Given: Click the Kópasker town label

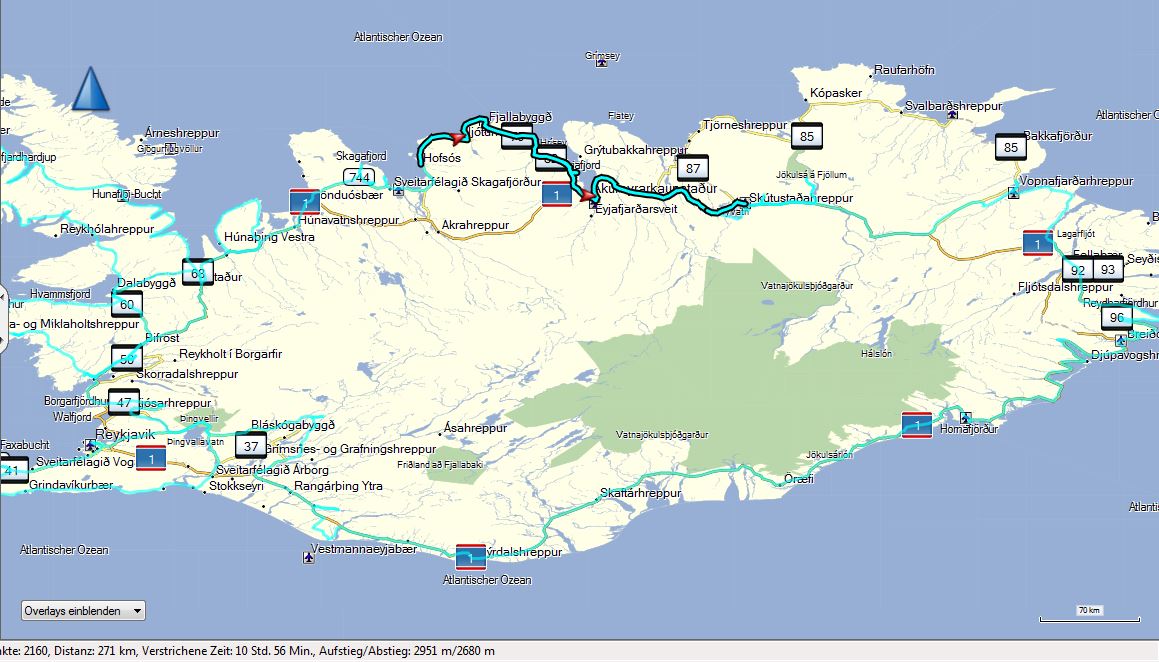Looking at the screenshot, I should [x=835, y=93].
